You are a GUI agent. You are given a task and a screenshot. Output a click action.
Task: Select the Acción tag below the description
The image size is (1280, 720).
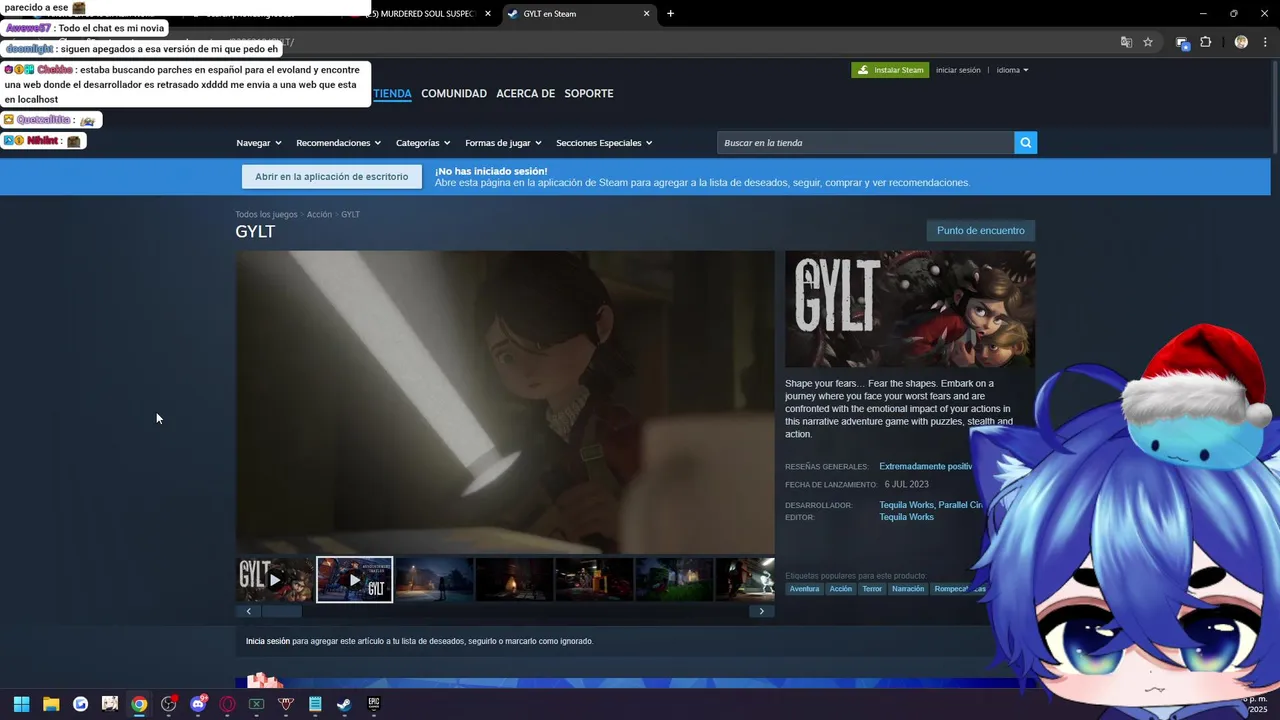(841, 589)
